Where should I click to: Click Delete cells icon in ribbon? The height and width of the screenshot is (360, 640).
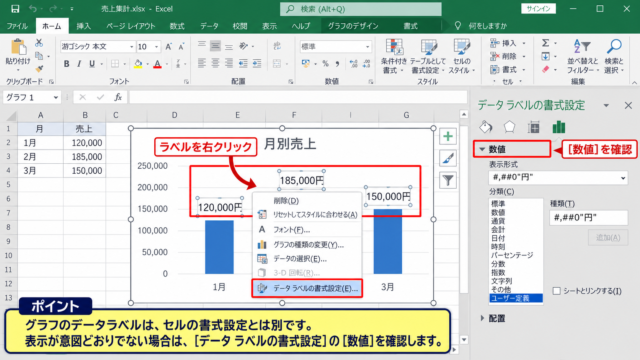point(494,56)
